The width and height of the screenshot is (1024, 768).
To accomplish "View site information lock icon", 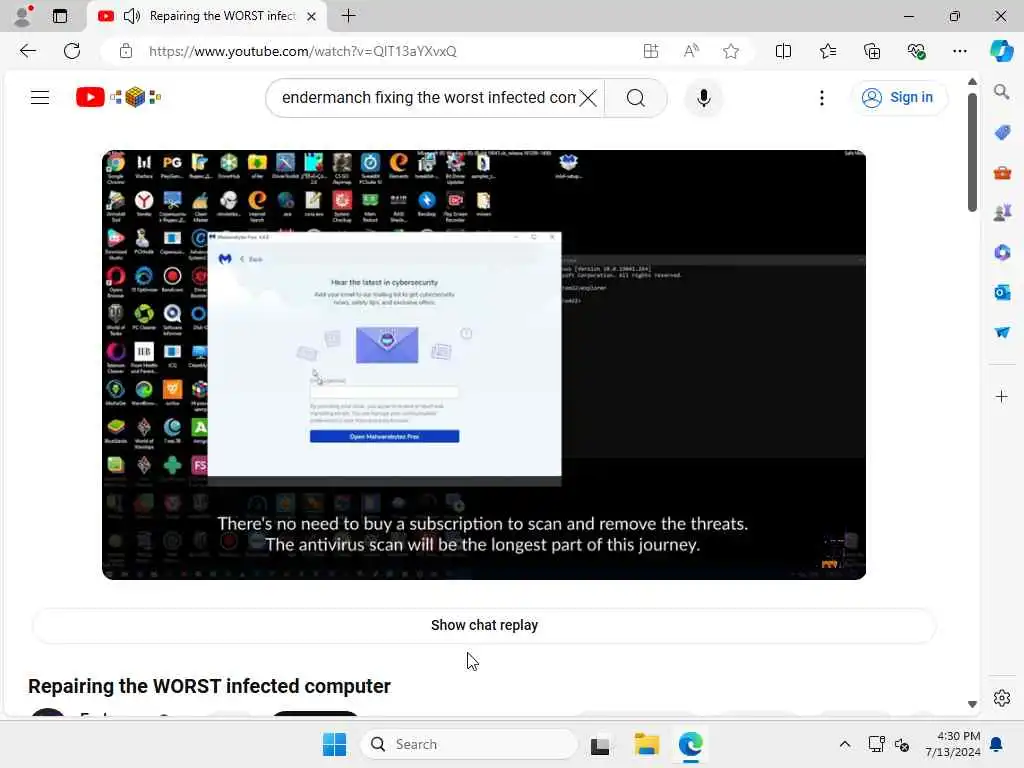I will (x=126, y=51).
